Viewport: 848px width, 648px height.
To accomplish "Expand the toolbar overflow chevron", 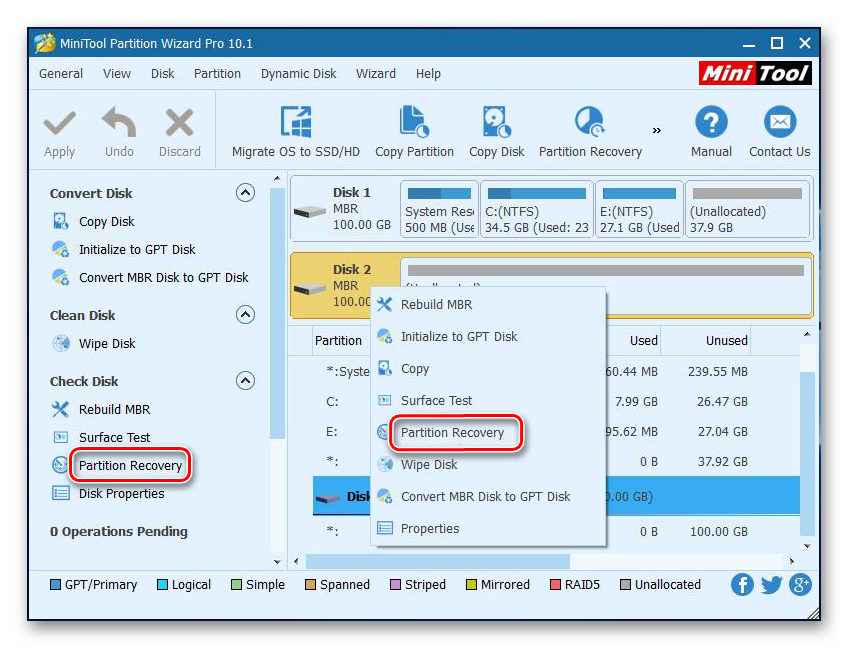I will click(657, 130).
